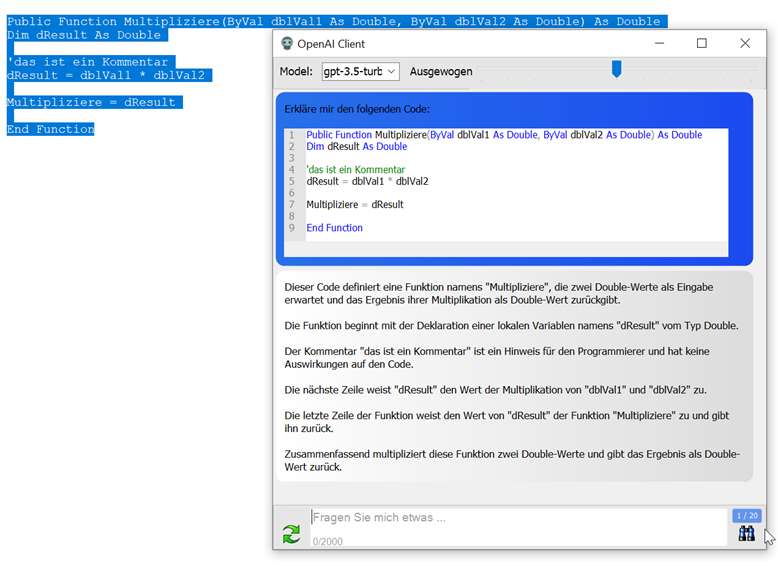The image size is (778, 566).
Task: Click code line 'Dim dResult As Double' in chat
Action: 356,147
